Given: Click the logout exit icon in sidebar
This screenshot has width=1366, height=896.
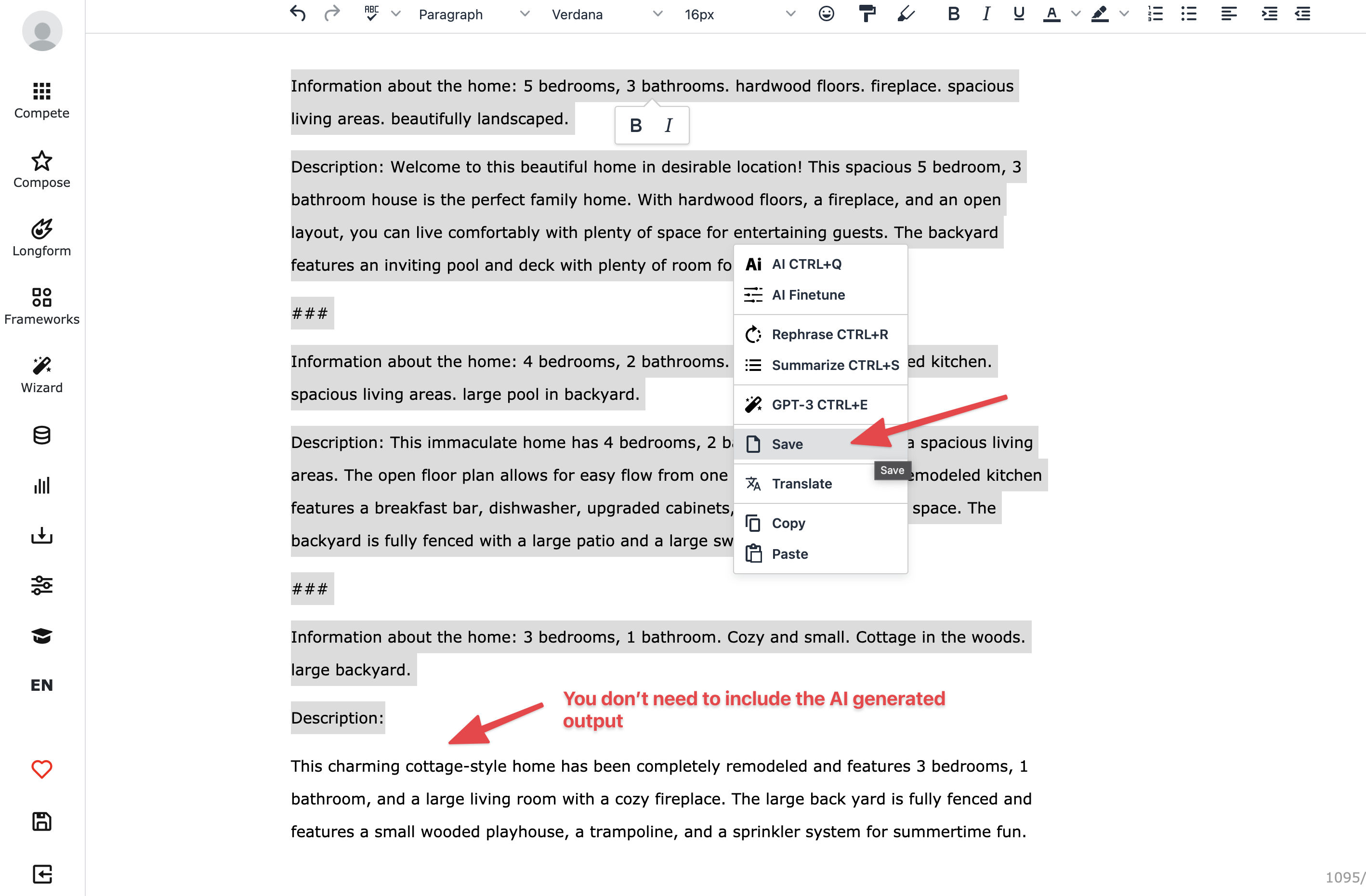Looking at the screenshot, I should pos(42,874).
